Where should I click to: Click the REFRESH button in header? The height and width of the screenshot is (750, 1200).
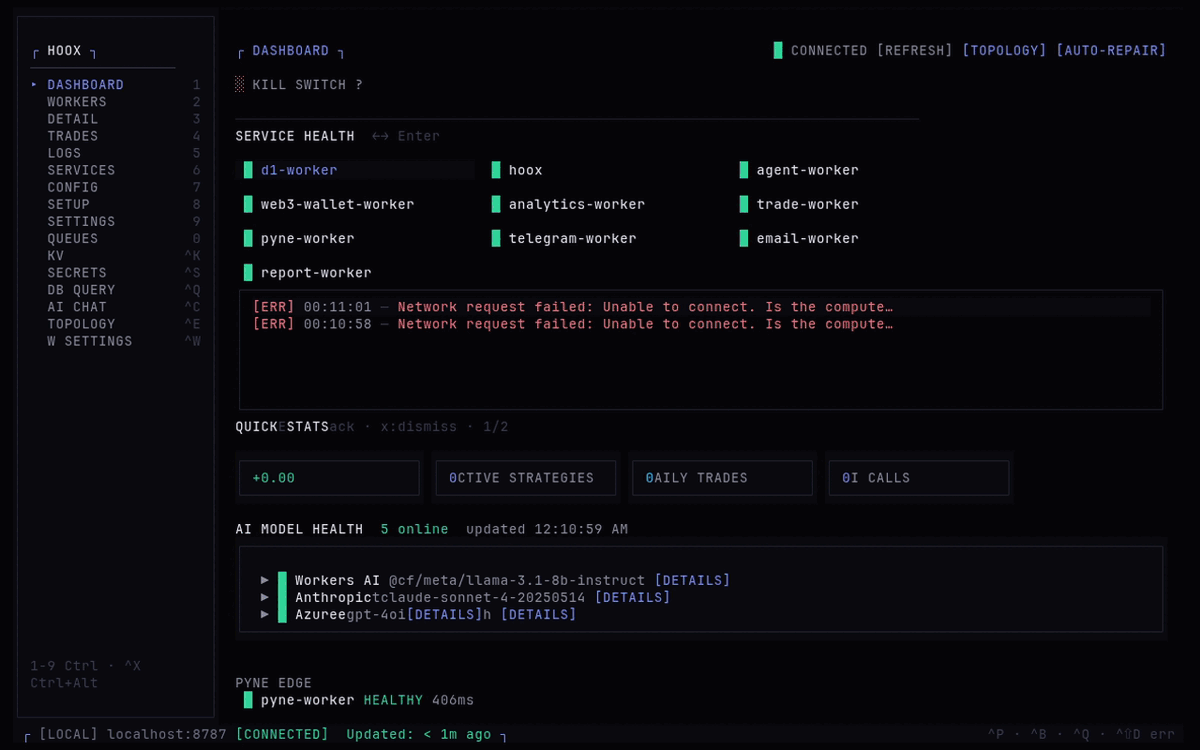(915, 50)
